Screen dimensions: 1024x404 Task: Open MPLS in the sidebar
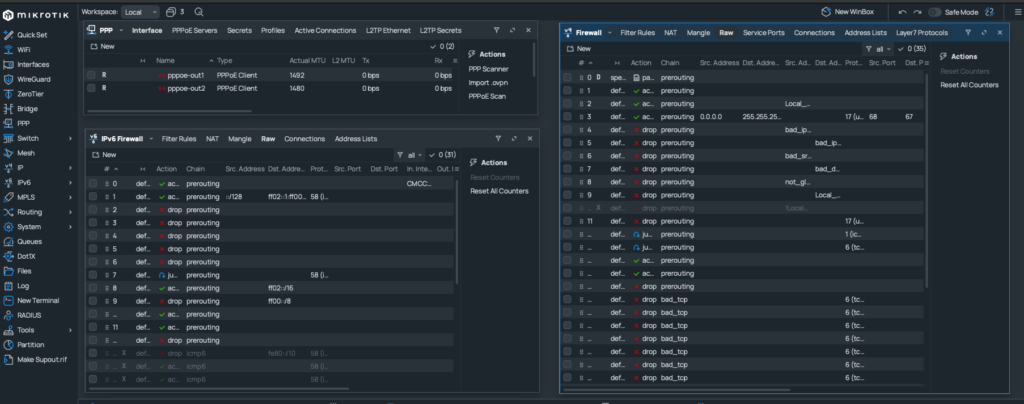point(25,197)
